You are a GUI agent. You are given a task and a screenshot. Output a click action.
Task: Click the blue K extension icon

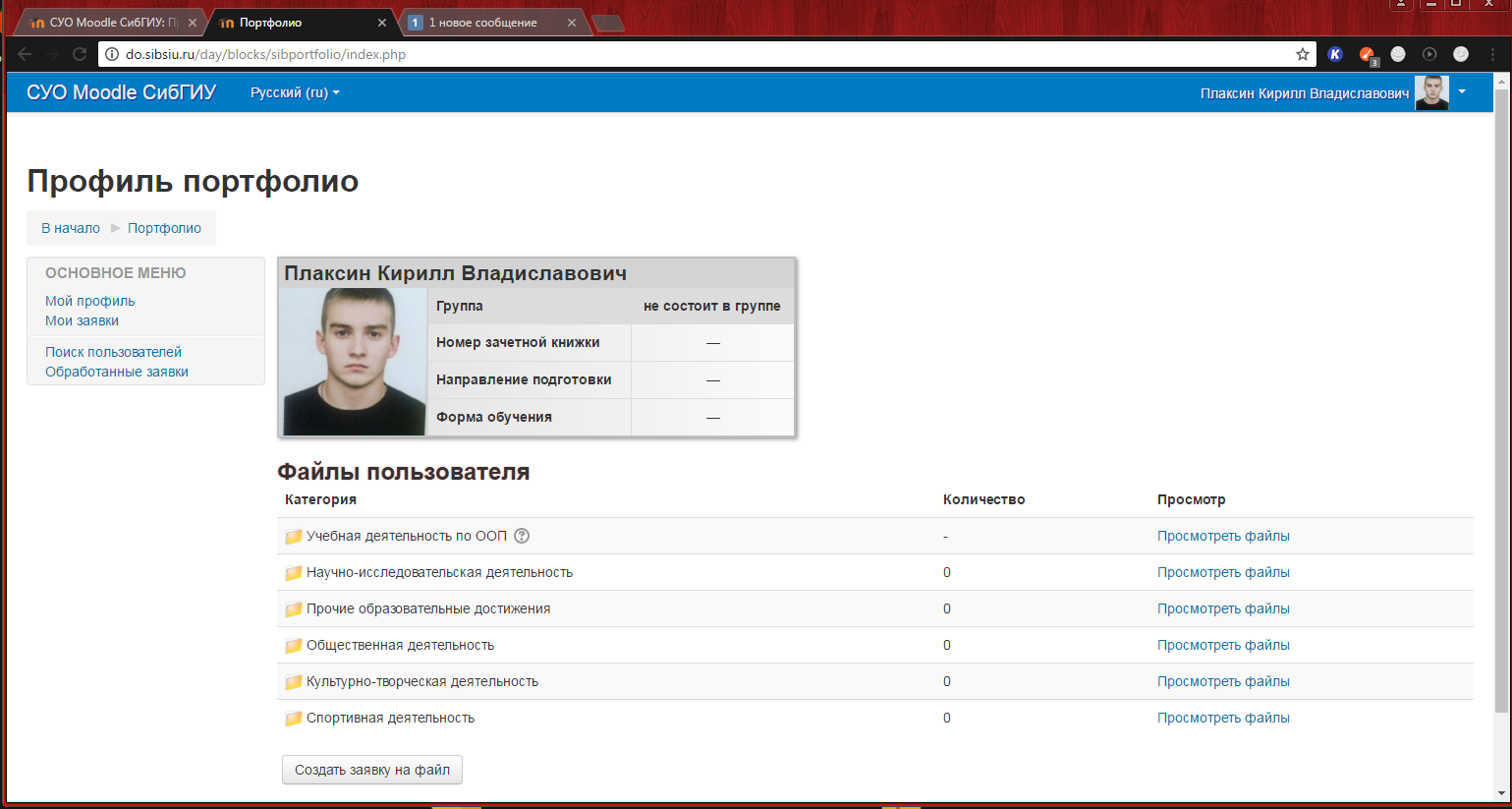click(1335, 54)
